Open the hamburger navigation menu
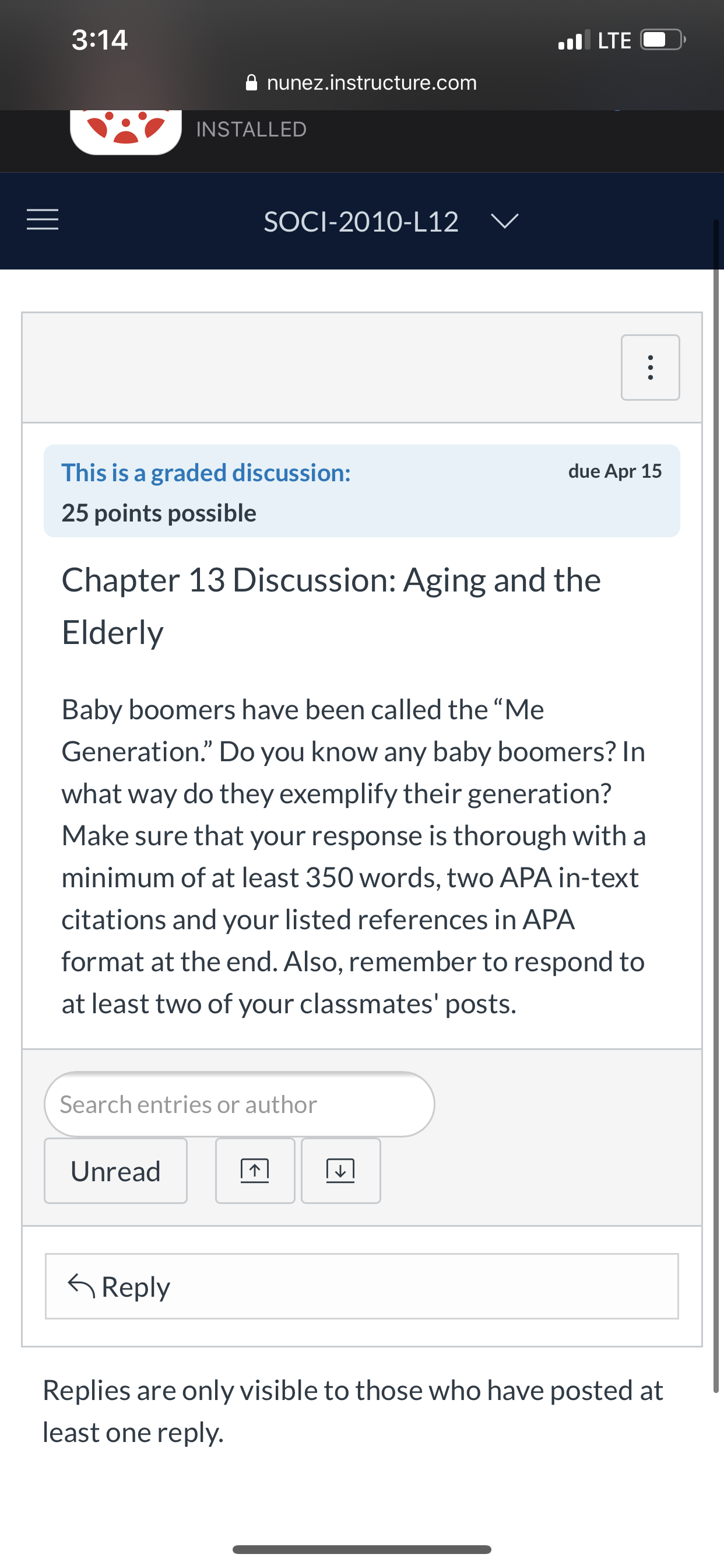Screen dimensions: 724x1568 [43, 220]
